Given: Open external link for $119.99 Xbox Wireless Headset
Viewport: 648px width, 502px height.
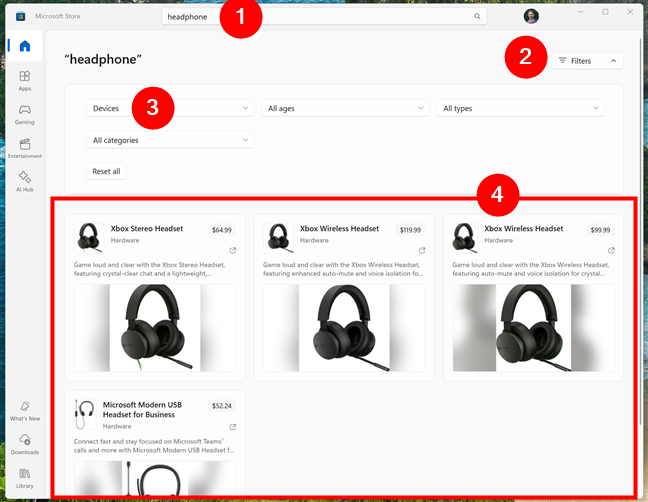Looking at the screenshot, I should [x=422, y=250].
